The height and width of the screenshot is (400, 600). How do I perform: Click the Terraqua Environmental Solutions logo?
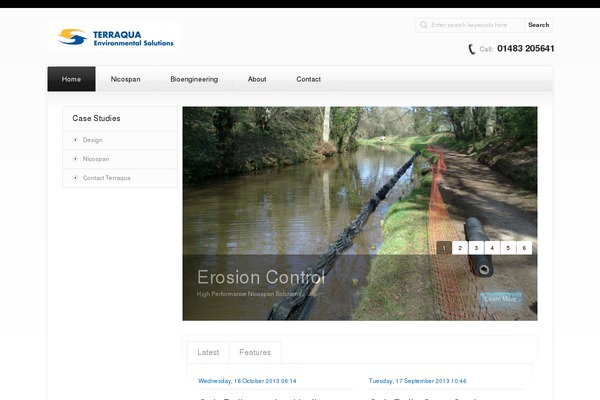115,37
